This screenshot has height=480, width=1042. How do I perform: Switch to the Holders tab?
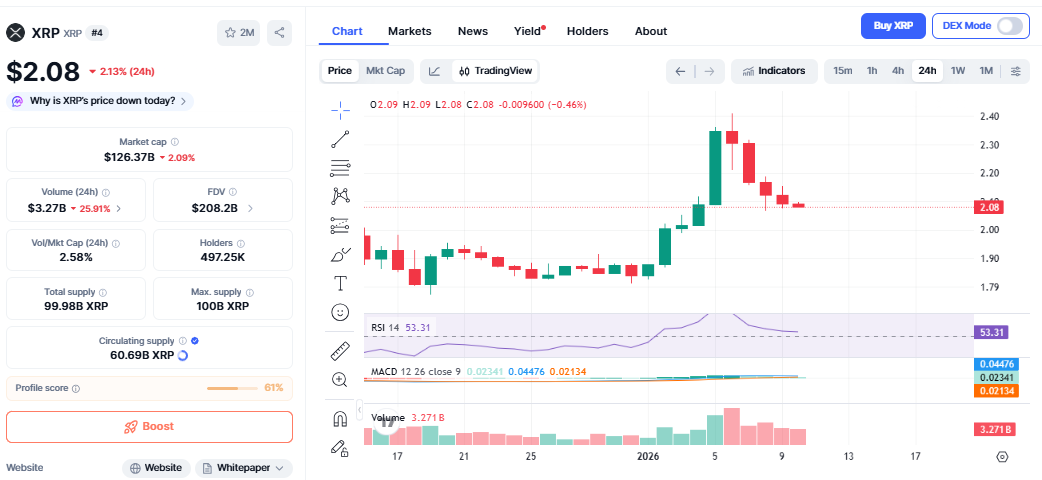tap(587, 31)
